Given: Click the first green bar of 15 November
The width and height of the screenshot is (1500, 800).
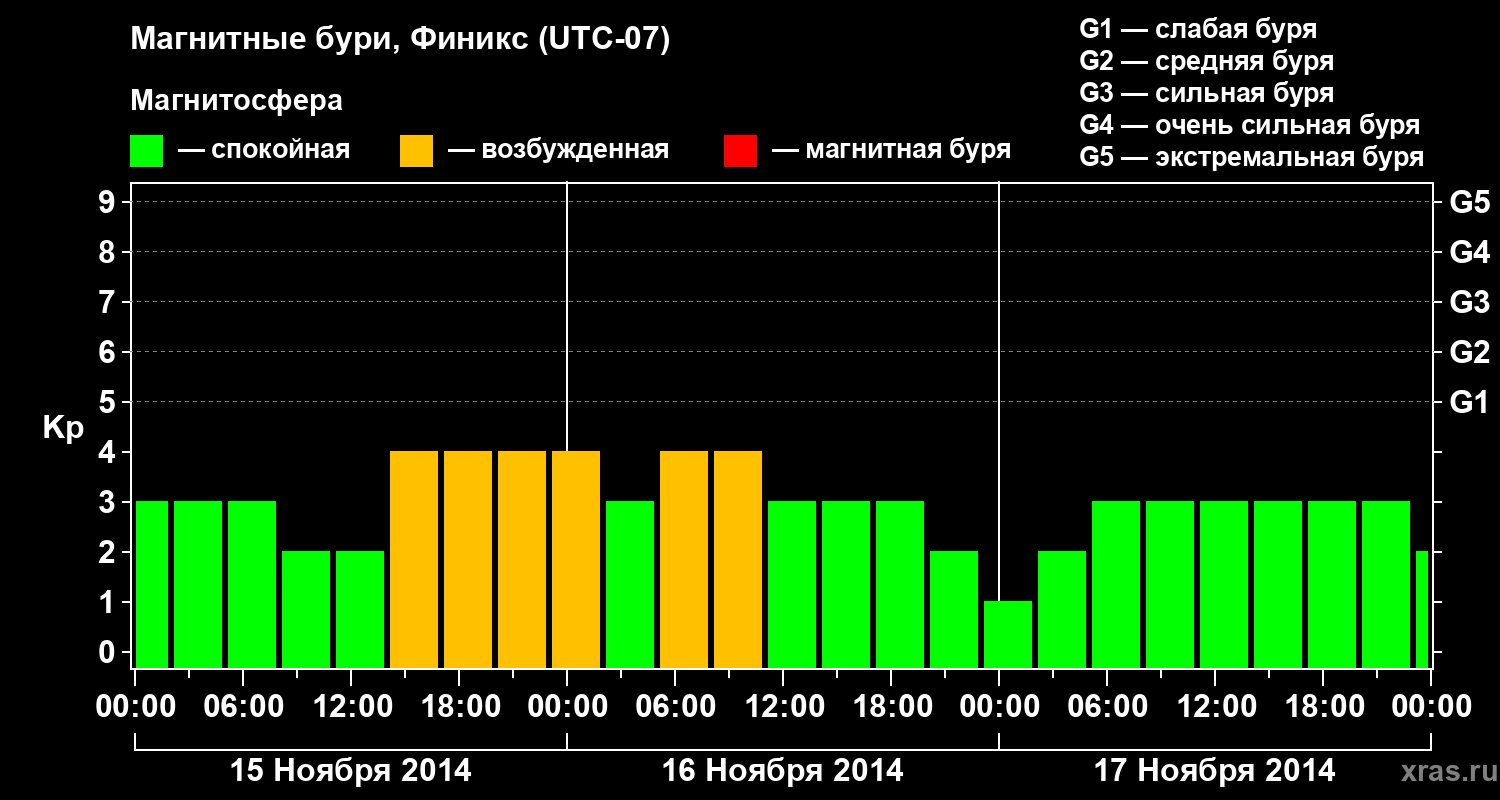Looking at the screenshot, I should 152,584.
